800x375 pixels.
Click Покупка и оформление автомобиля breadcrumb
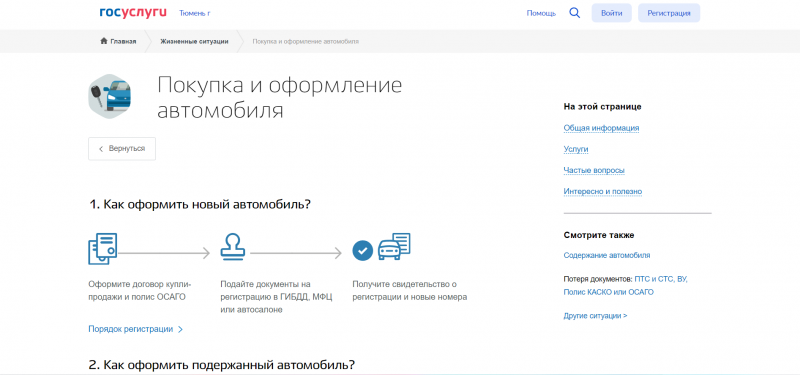tap(306, 41)
